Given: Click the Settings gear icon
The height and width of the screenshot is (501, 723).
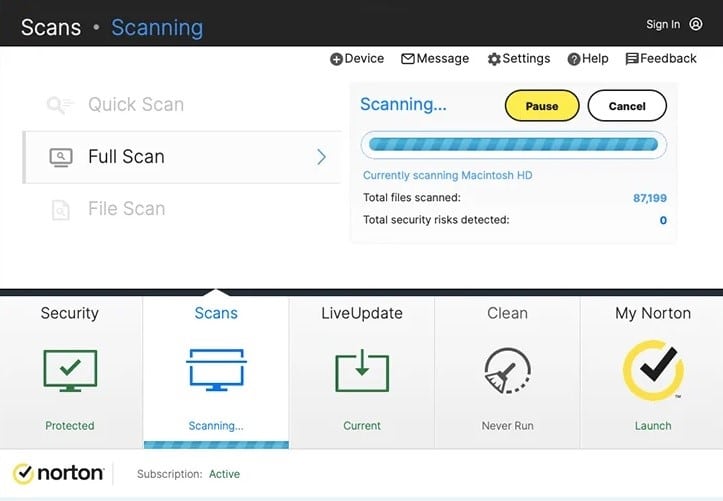Looking at the screenshot, I should 494,59.
